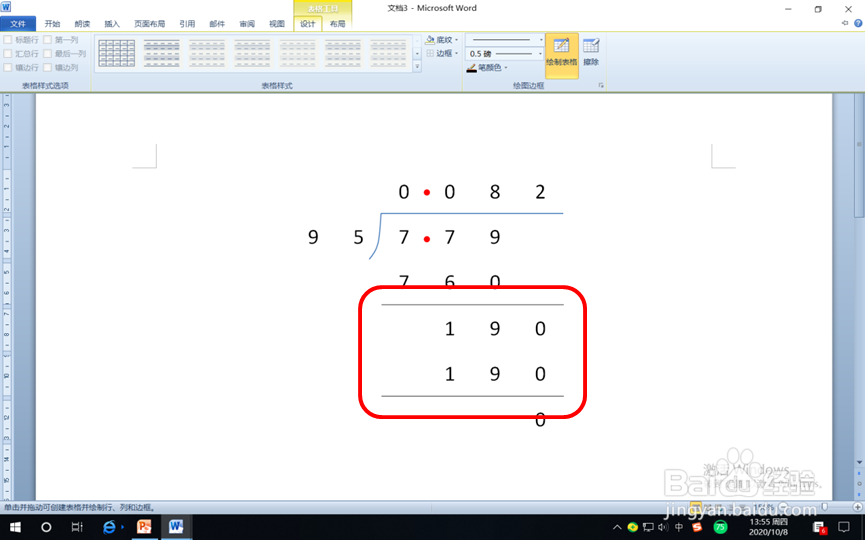Click the Word application icon in title bar
The height and width of the screenshot is (540, 865).
6,7
